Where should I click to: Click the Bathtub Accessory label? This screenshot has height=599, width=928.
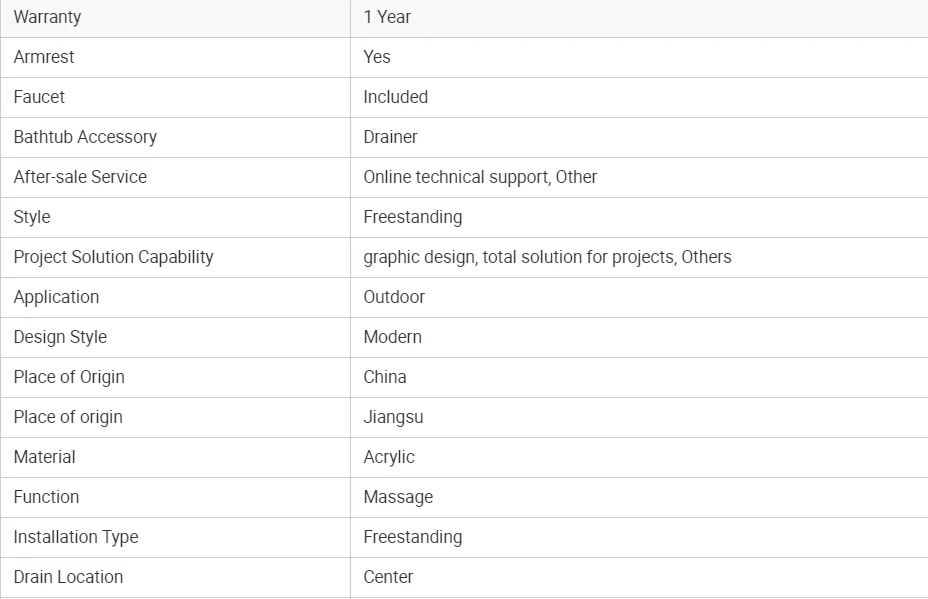85,137
